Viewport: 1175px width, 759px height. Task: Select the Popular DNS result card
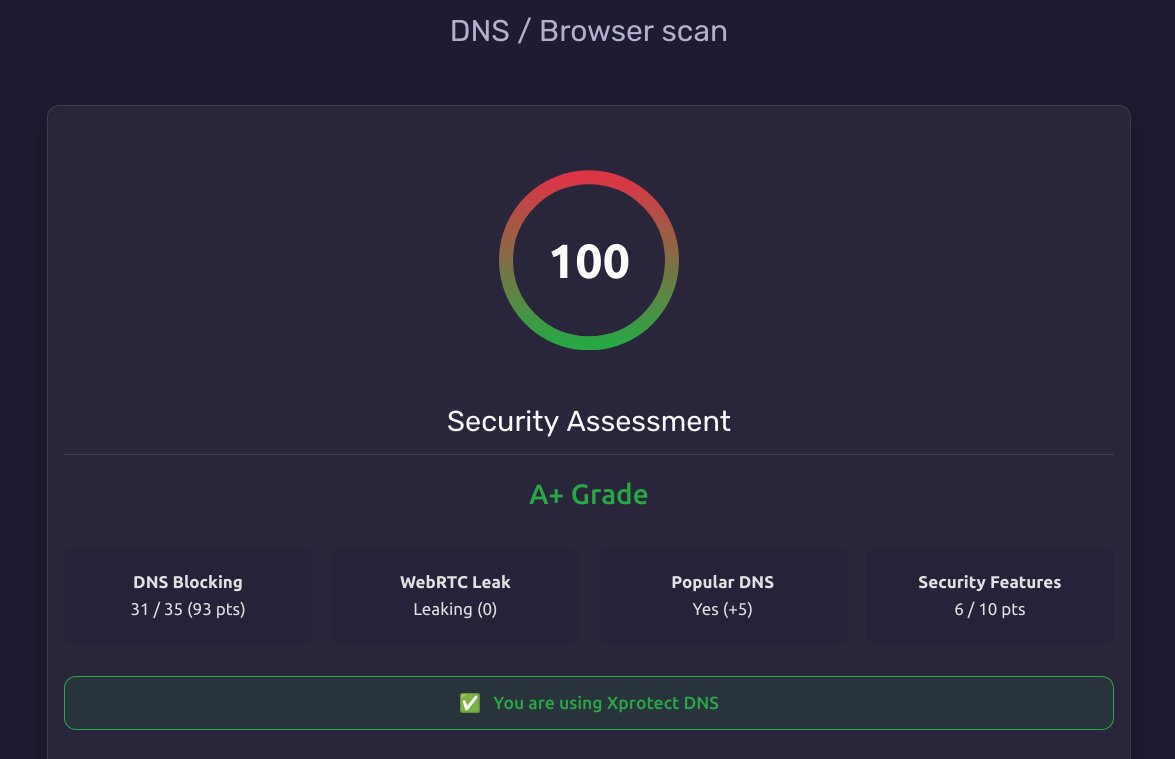coord(722,596)
